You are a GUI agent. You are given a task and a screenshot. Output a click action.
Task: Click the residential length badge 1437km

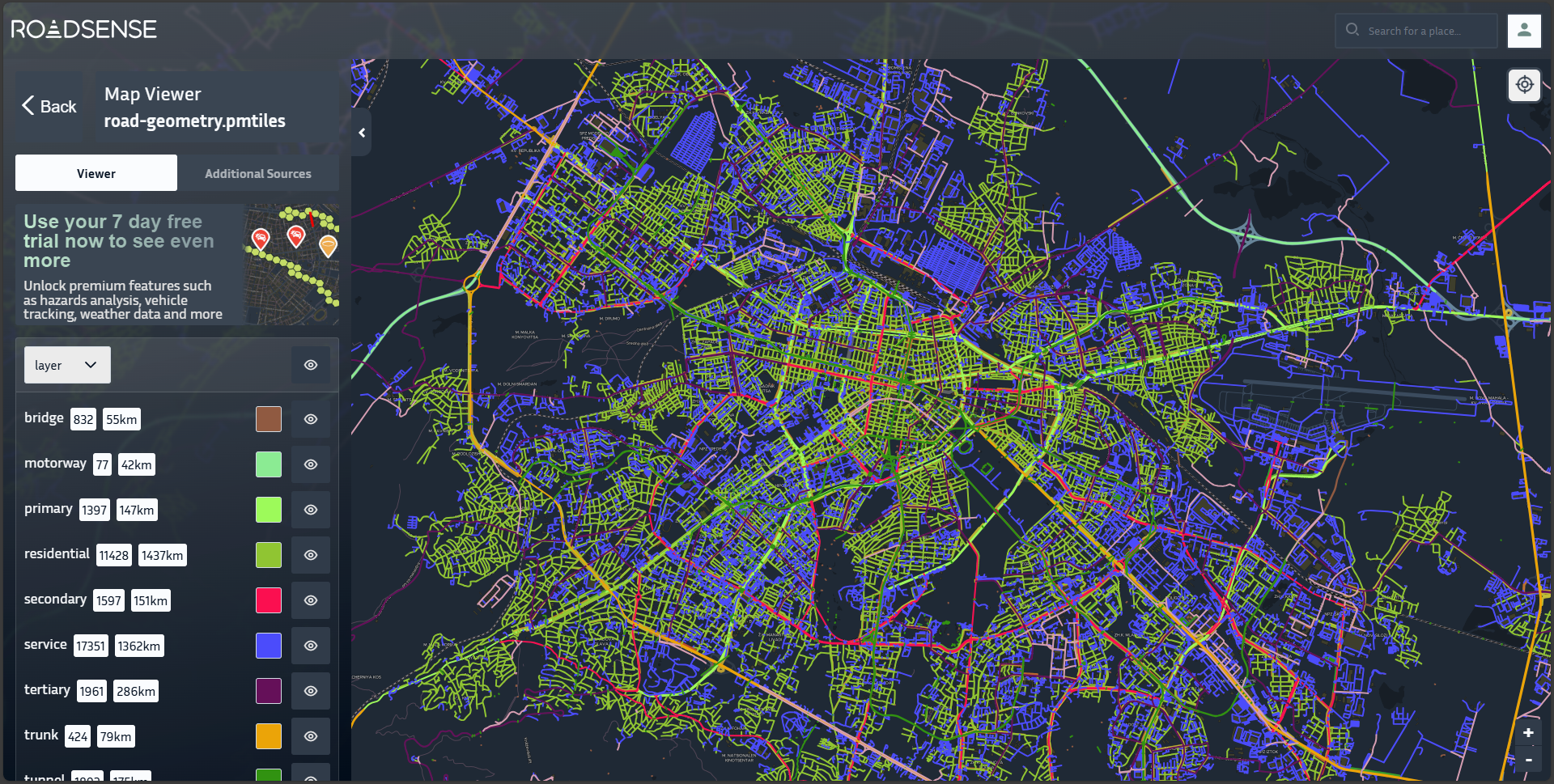(x=163, y=555)
